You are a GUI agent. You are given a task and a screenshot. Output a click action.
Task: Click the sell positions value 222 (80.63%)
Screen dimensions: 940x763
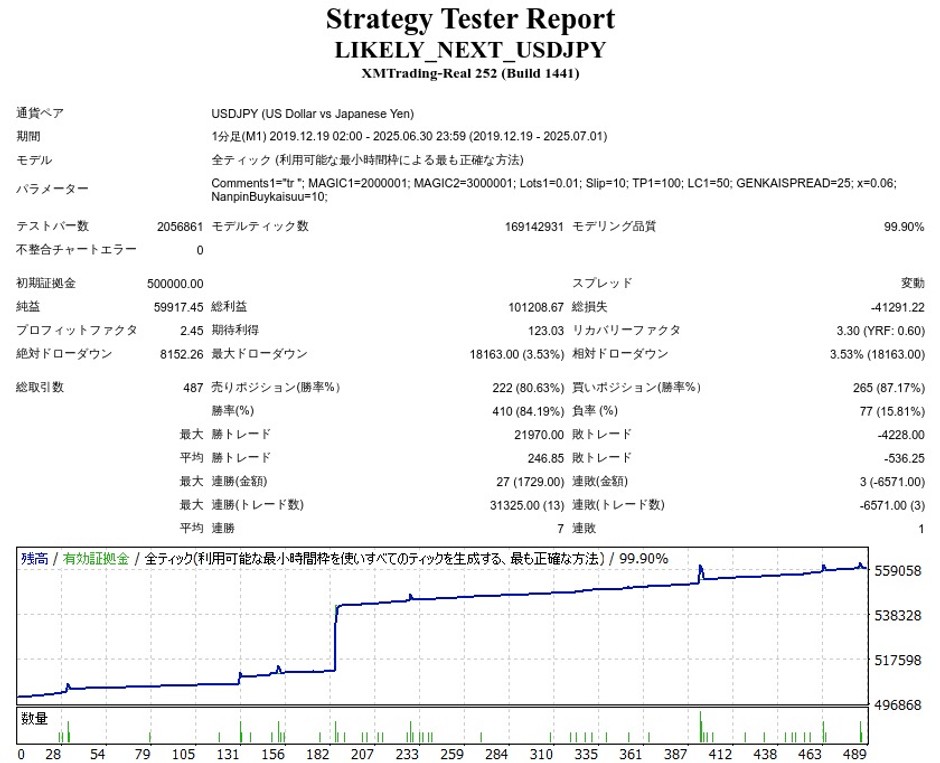[x=528, y=388]
